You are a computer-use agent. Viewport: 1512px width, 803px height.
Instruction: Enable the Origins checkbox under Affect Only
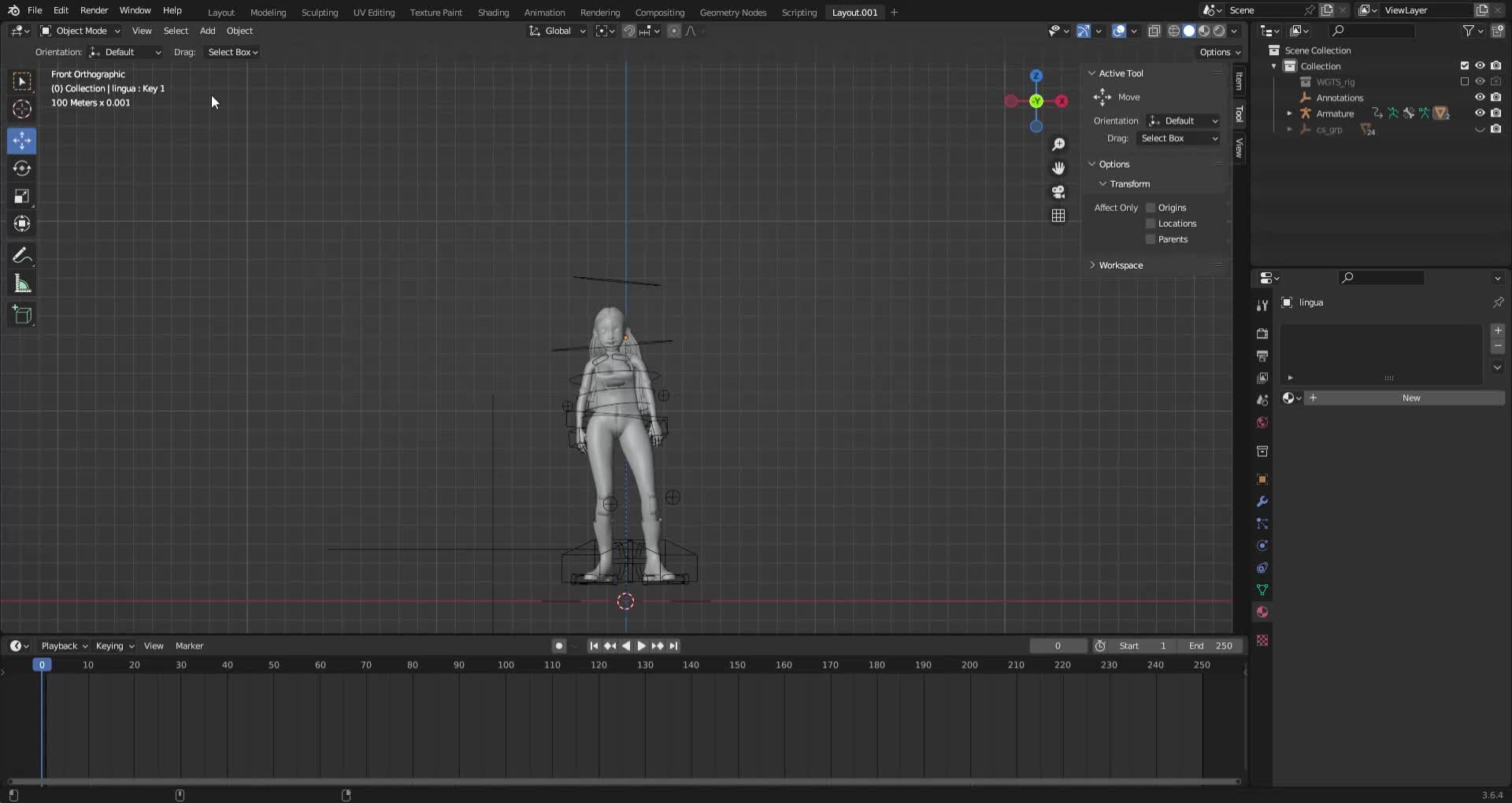[x=1151, y=207]
